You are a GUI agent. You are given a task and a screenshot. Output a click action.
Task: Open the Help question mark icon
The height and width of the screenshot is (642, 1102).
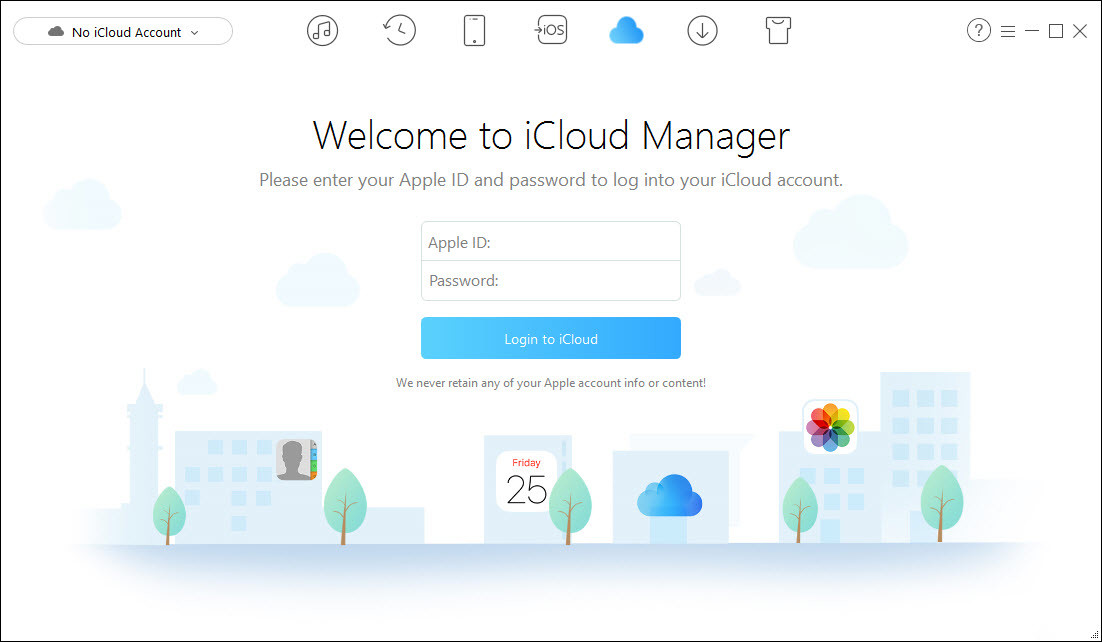(978, 30)
